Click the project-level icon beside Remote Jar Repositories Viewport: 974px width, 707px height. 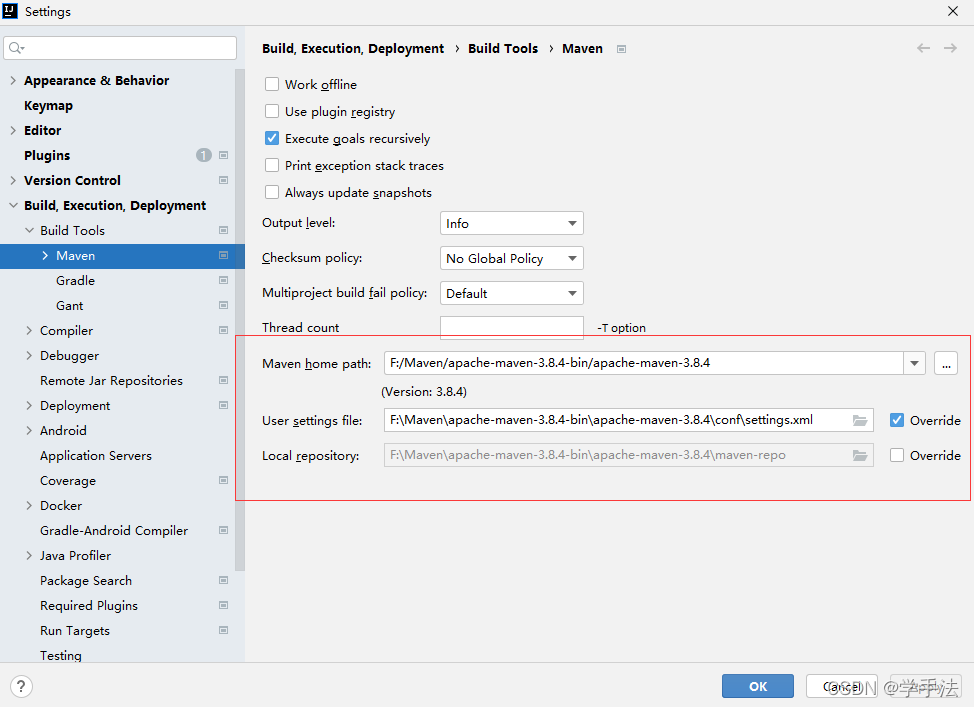tap(224, 380)
